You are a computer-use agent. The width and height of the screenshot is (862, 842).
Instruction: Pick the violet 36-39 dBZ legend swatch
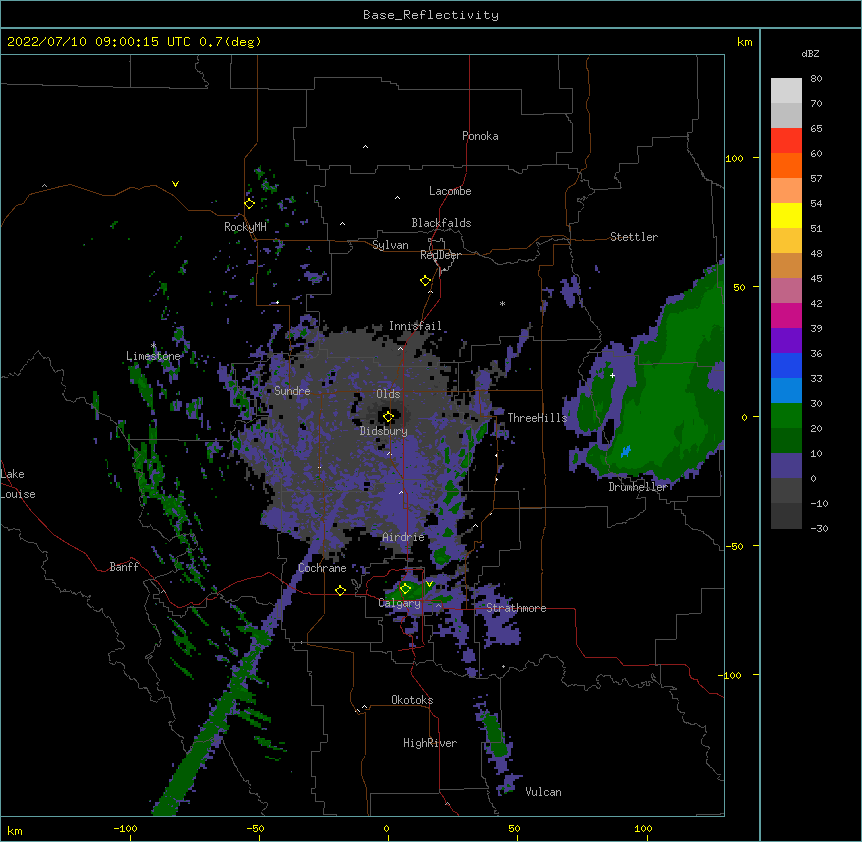[786, 341]
